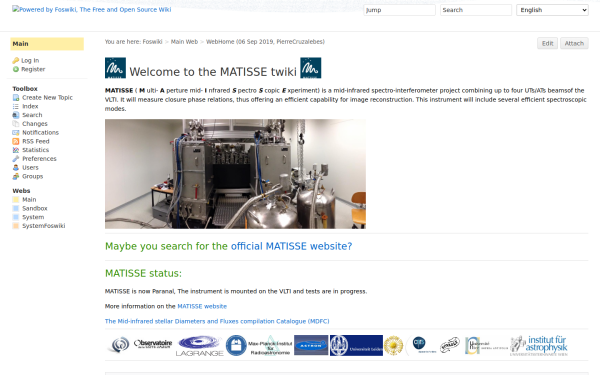This screenshot has width=600, height=375.
Task: Click the Search toolbox icon
Action: click(16, 115)
